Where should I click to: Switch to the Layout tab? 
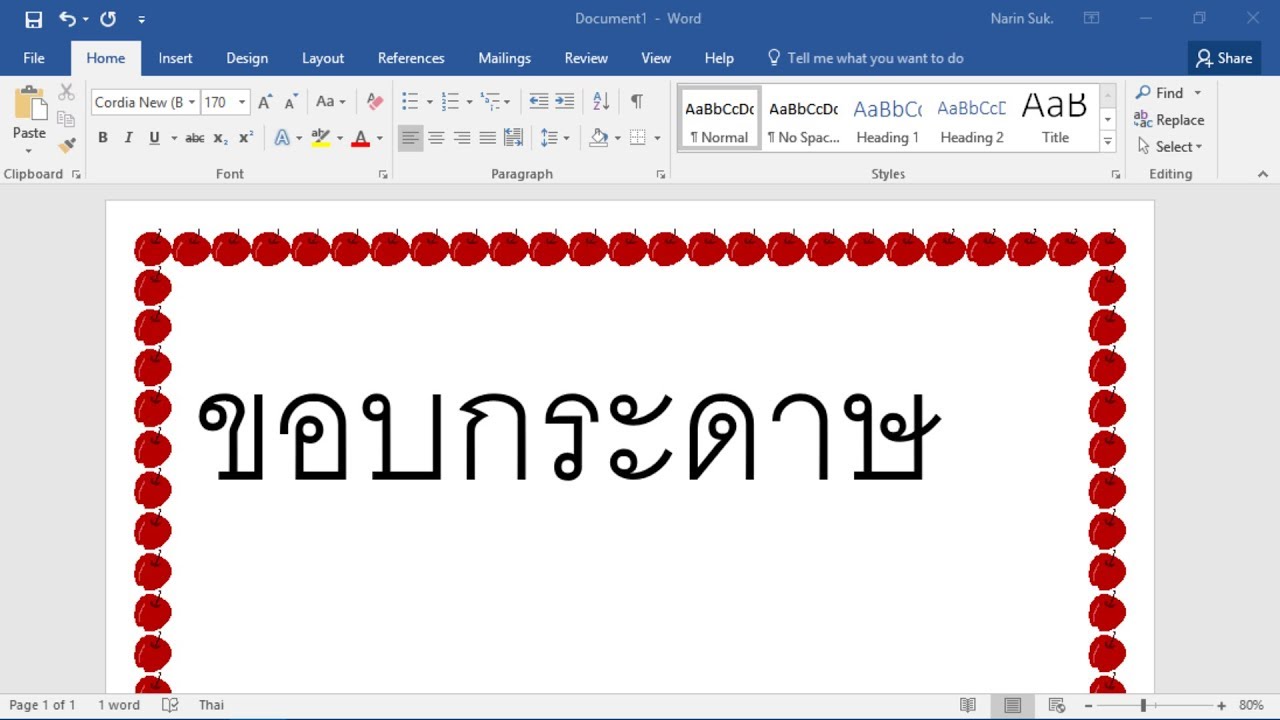click(x=323, y=58)
